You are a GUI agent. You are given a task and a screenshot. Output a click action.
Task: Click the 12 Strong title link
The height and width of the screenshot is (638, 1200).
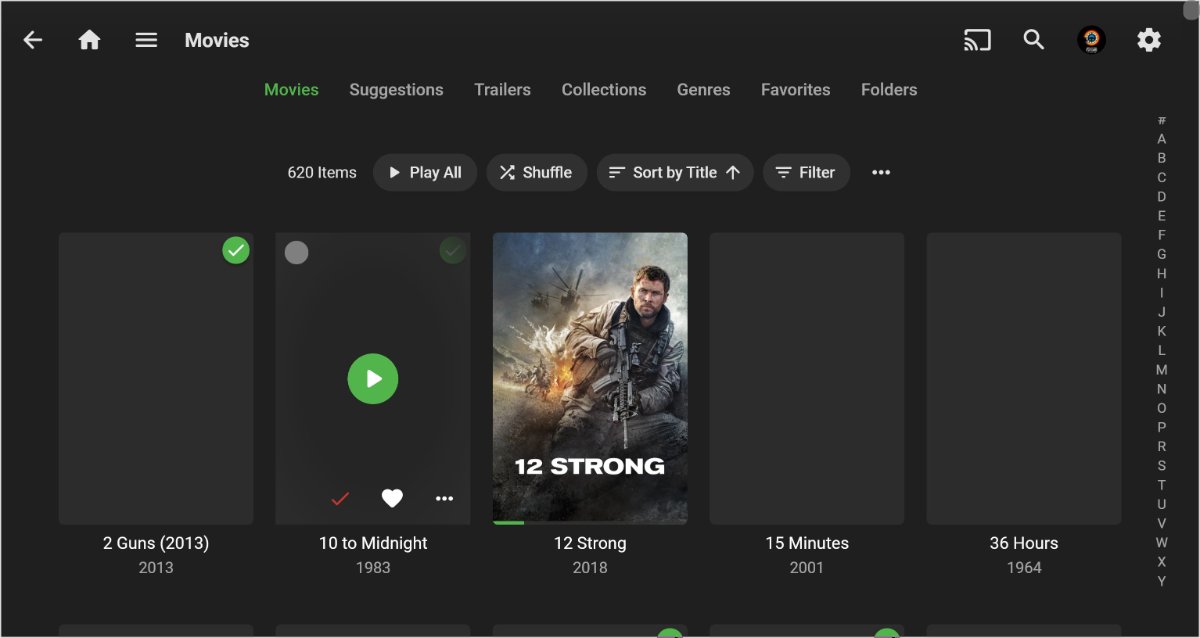coord(590,543)
